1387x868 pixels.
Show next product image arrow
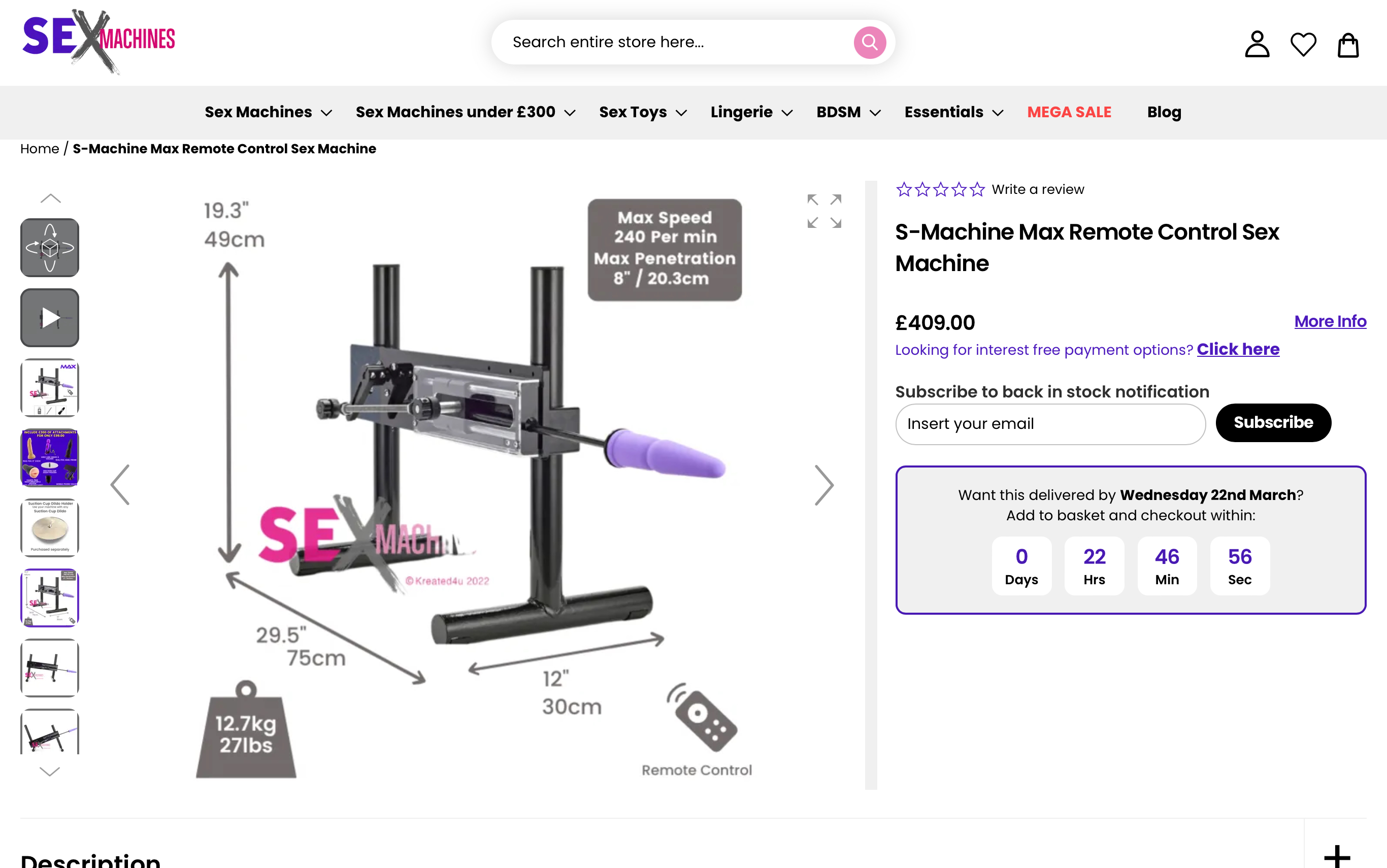pos(824,485)
